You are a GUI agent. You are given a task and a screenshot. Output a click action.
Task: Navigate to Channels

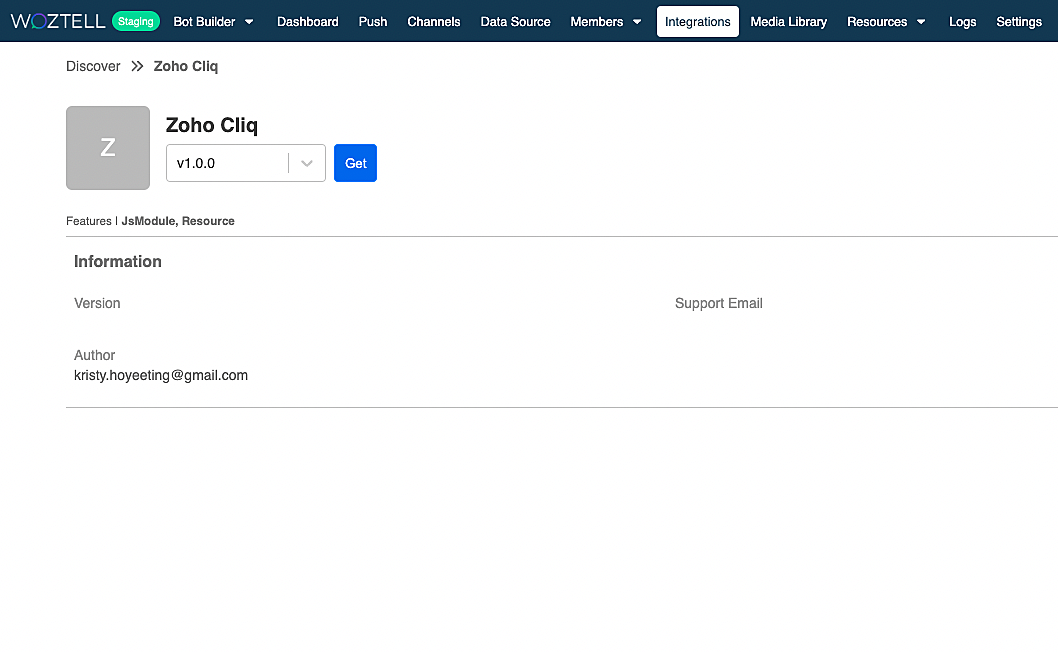[434, 22]
